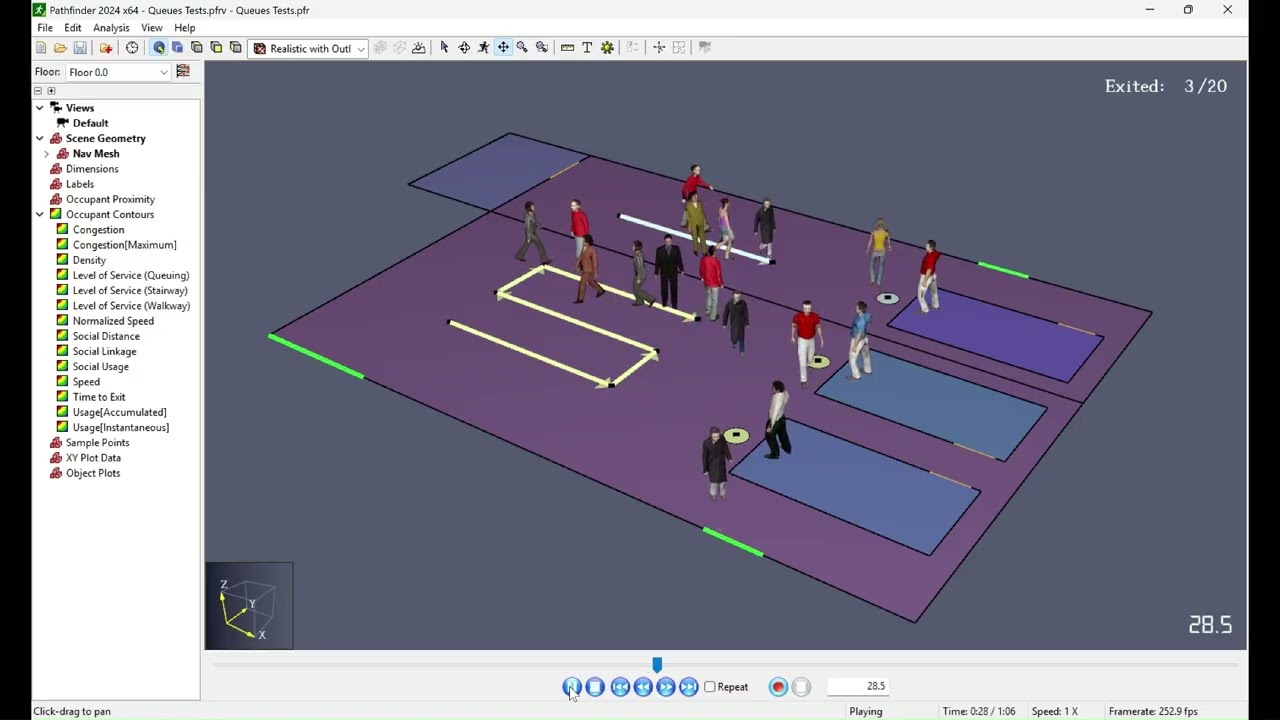The image size is (1280, 720).
Task: Select Level of Service (Stairway) contour
Action: [x=130, y=291]
